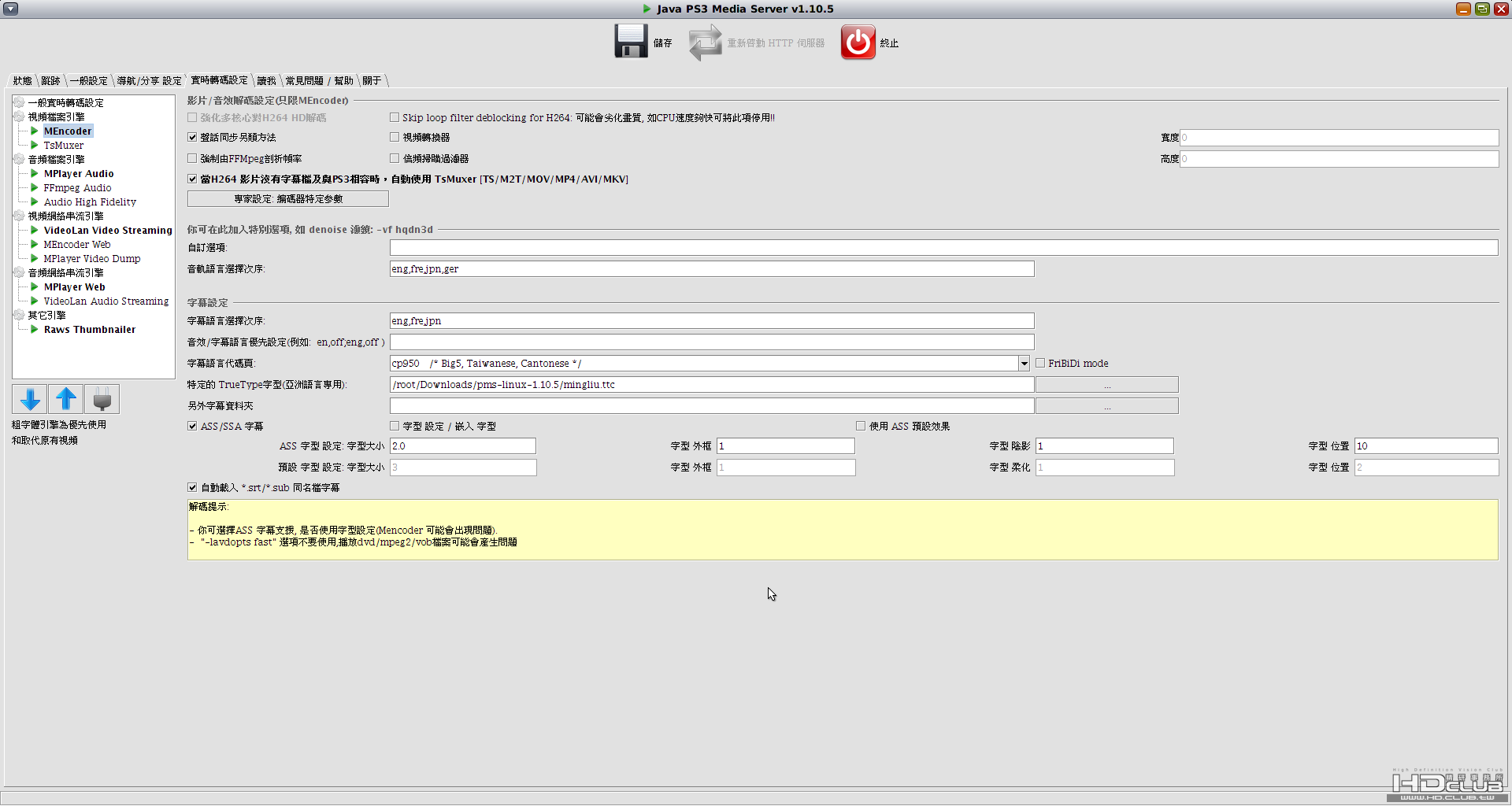Collapse the 音頻網絡串流引擎 tree node
The height and width of the screenshot is (806, 1512).
19,272
